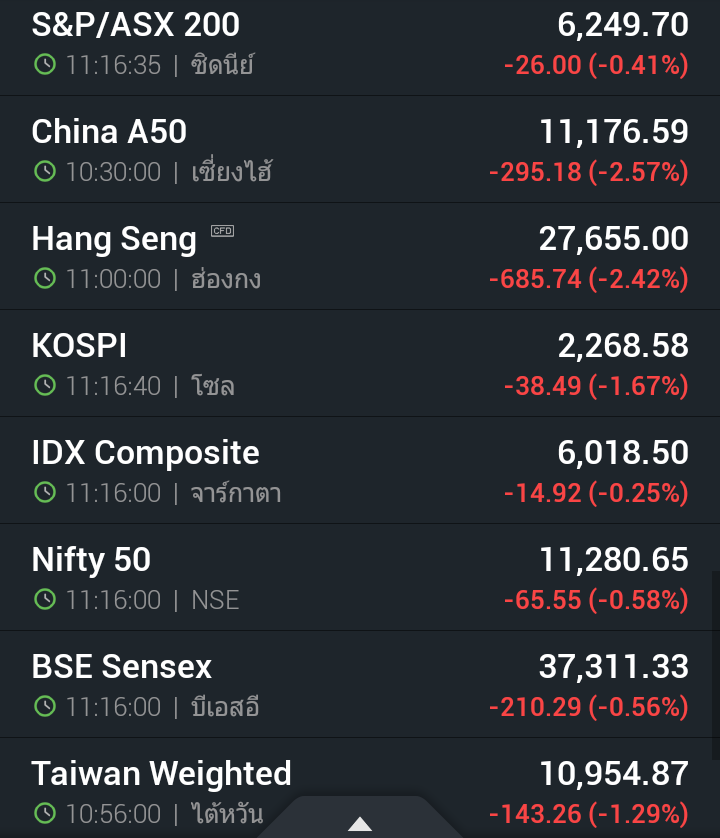This screenshot has width=720, height=838.
Task: Tap the IDX Composite index name
Action: pyautogui.click(x=145, y=453)
